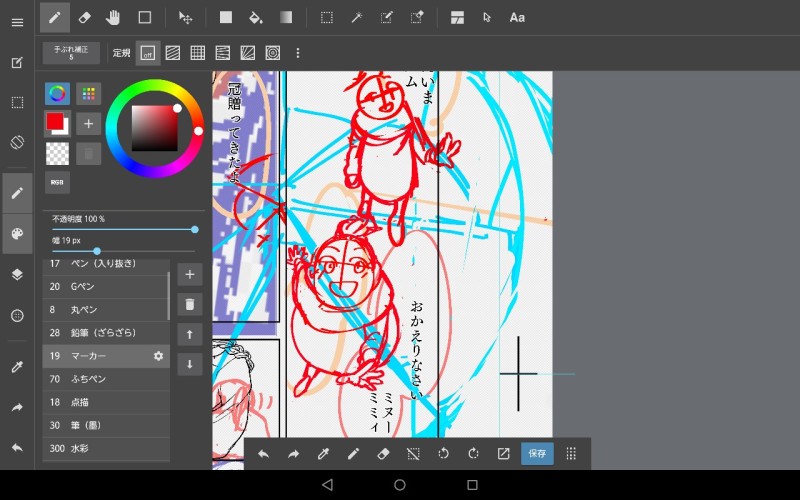Click the red foreground color swatch
Screen dimensions: 800x500
tap(55, 121)
